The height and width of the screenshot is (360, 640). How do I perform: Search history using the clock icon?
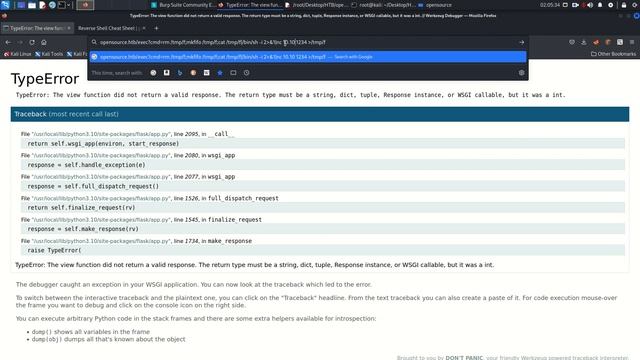(247, 73)
